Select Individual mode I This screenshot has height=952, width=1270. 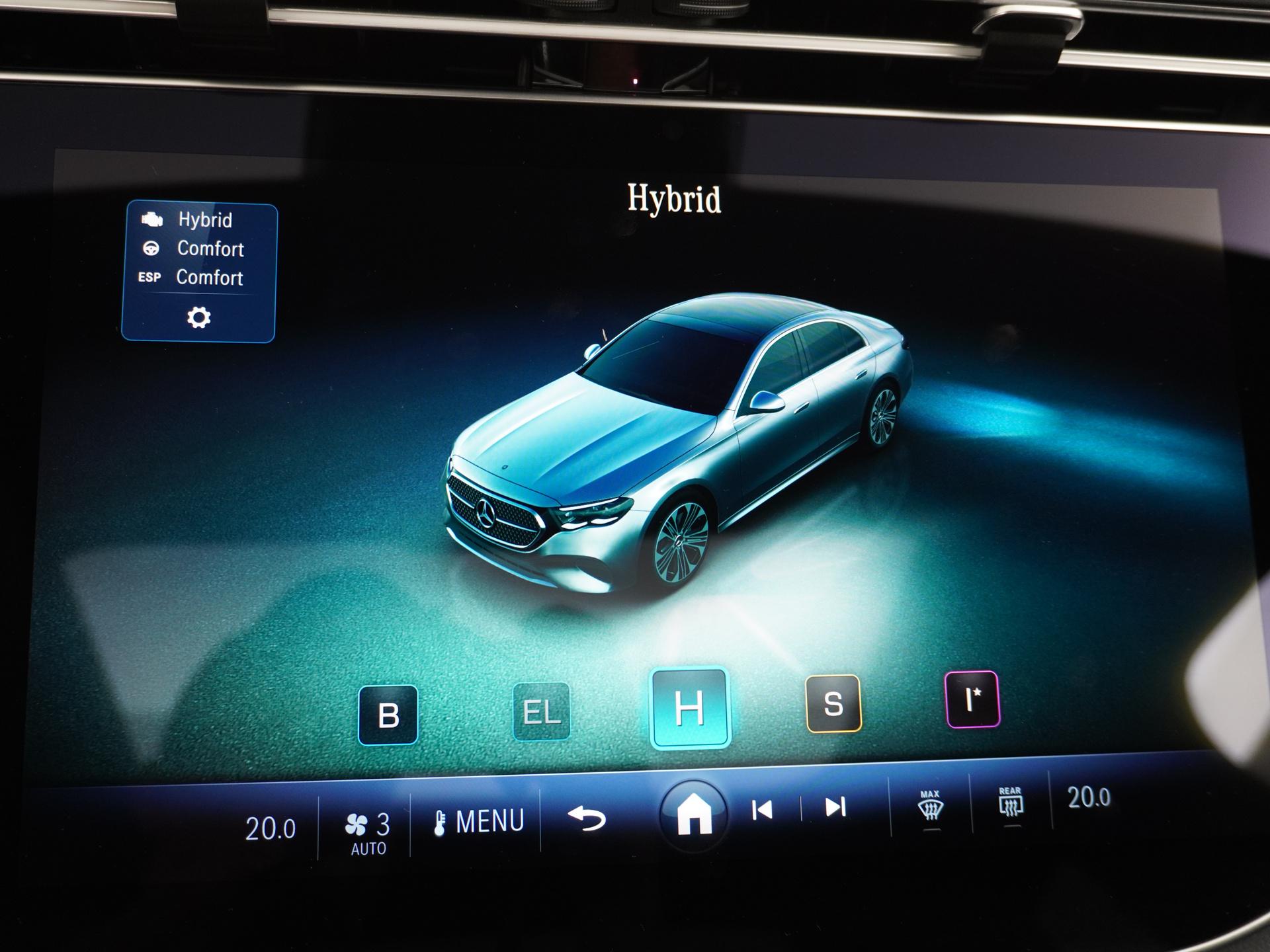point(972,699)
